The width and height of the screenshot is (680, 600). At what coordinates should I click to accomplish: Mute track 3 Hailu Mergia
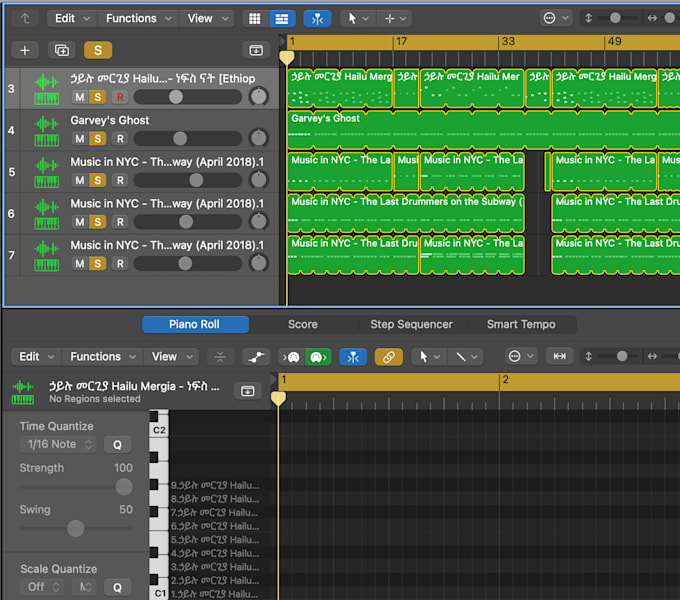click(x=80, y=97)
